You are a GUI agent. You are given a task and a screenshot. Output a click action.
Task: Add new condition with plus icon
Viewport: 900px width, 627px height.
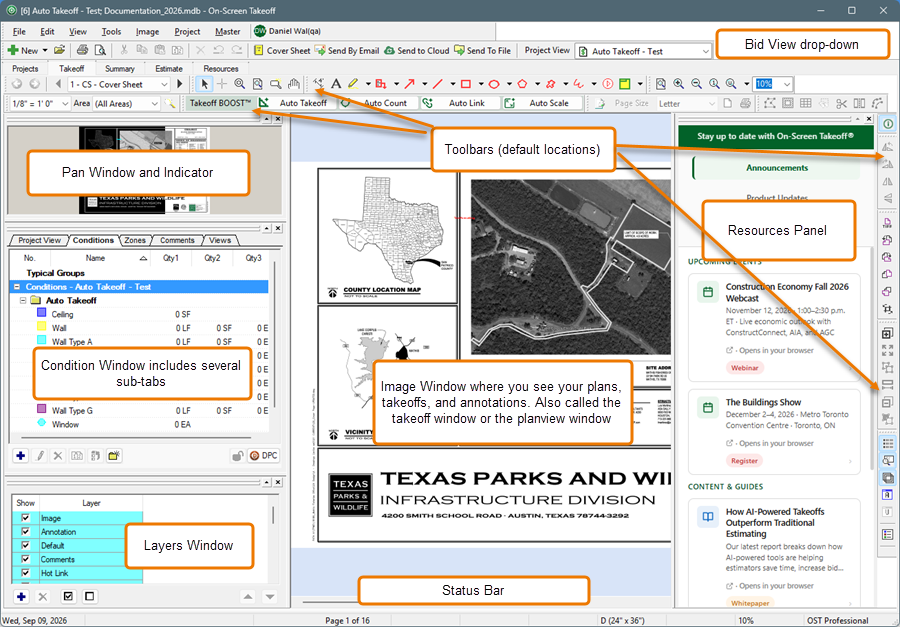21,456
